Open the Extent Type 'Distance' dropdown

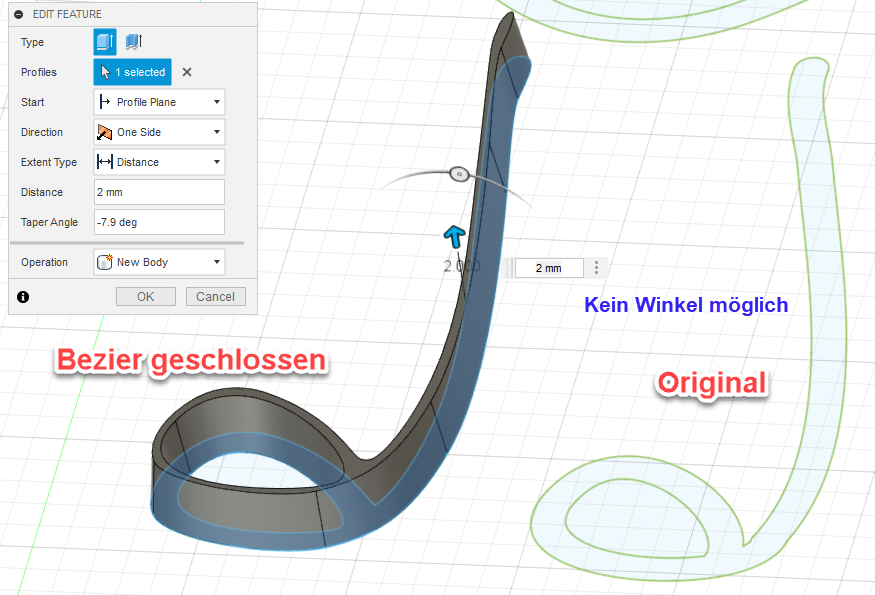(x=160, y=162)
